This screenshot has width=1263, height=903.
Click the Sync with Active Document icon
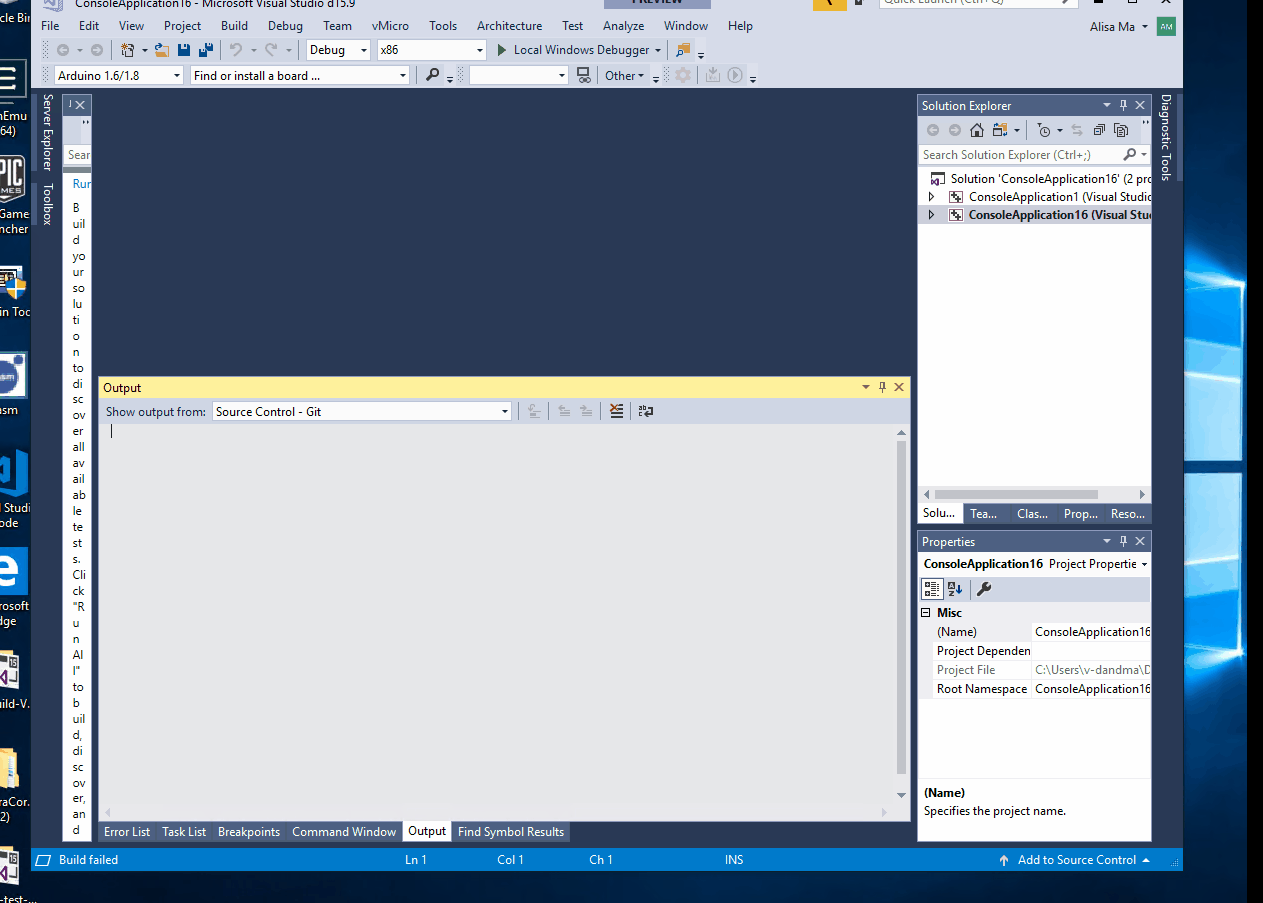pyautogui.click(x=1077, y=130)
